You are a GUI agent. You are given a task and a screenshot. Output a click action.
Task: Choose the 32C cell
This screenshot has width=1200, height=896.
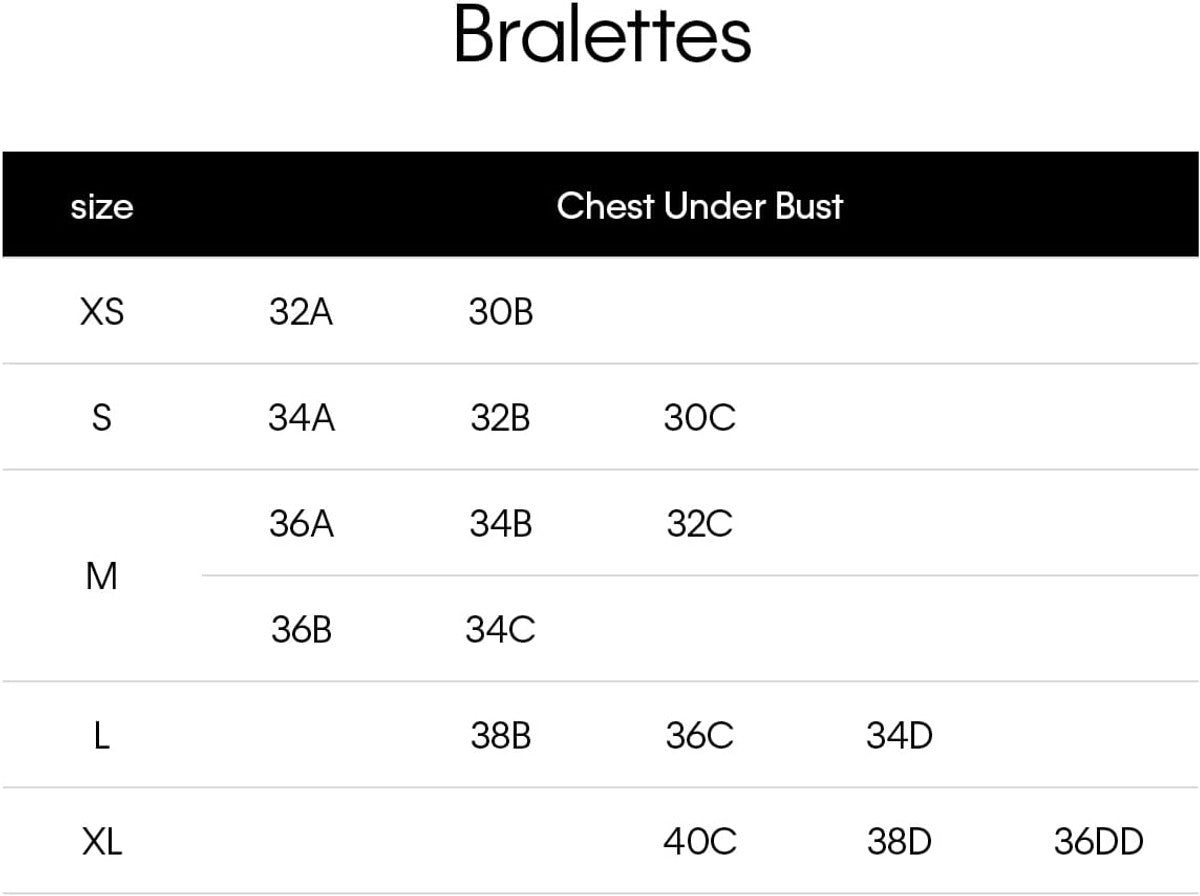click(x=699, y=524)
